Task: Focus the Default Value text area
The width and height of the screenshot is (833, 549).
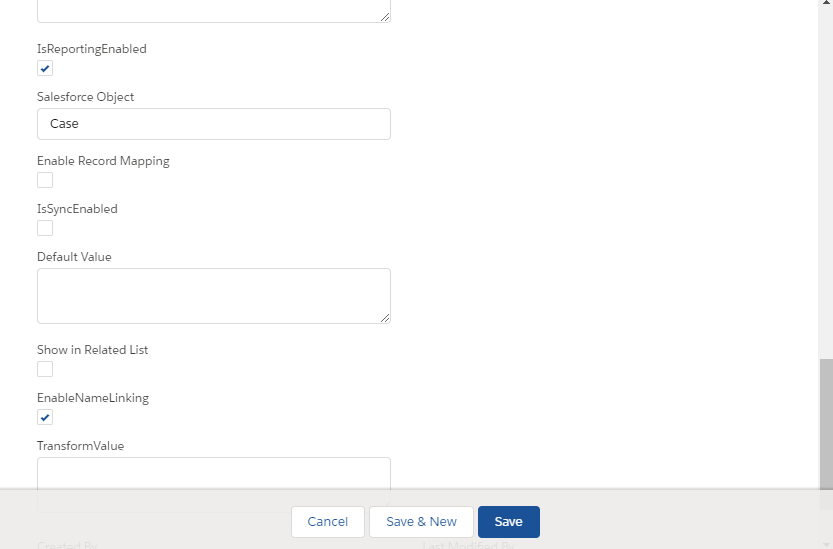Action: (214, 296)
